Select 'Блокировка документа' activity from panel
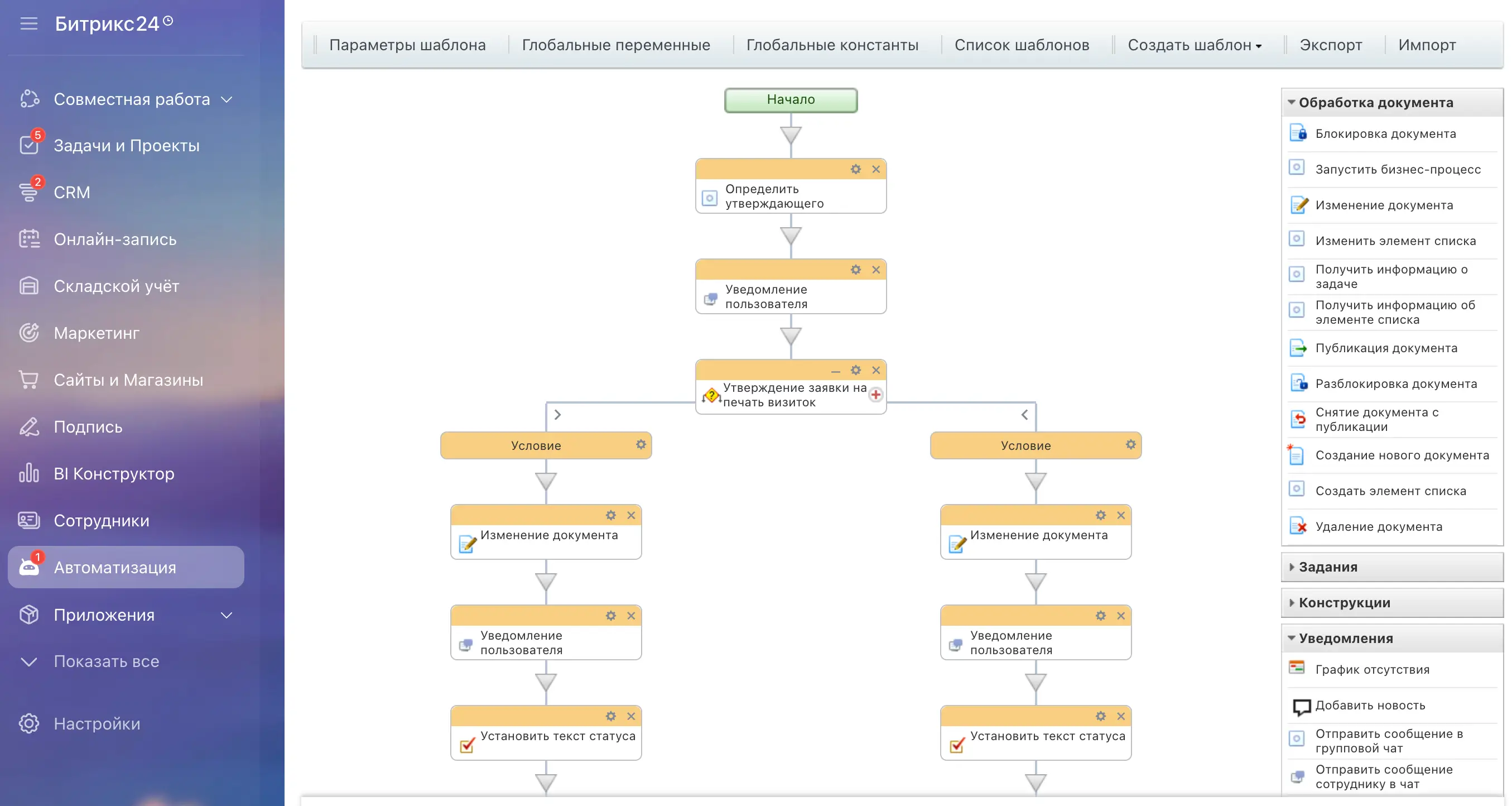Image resolution: width=1512 pixels, height=806 pixels. point(1385,134)
